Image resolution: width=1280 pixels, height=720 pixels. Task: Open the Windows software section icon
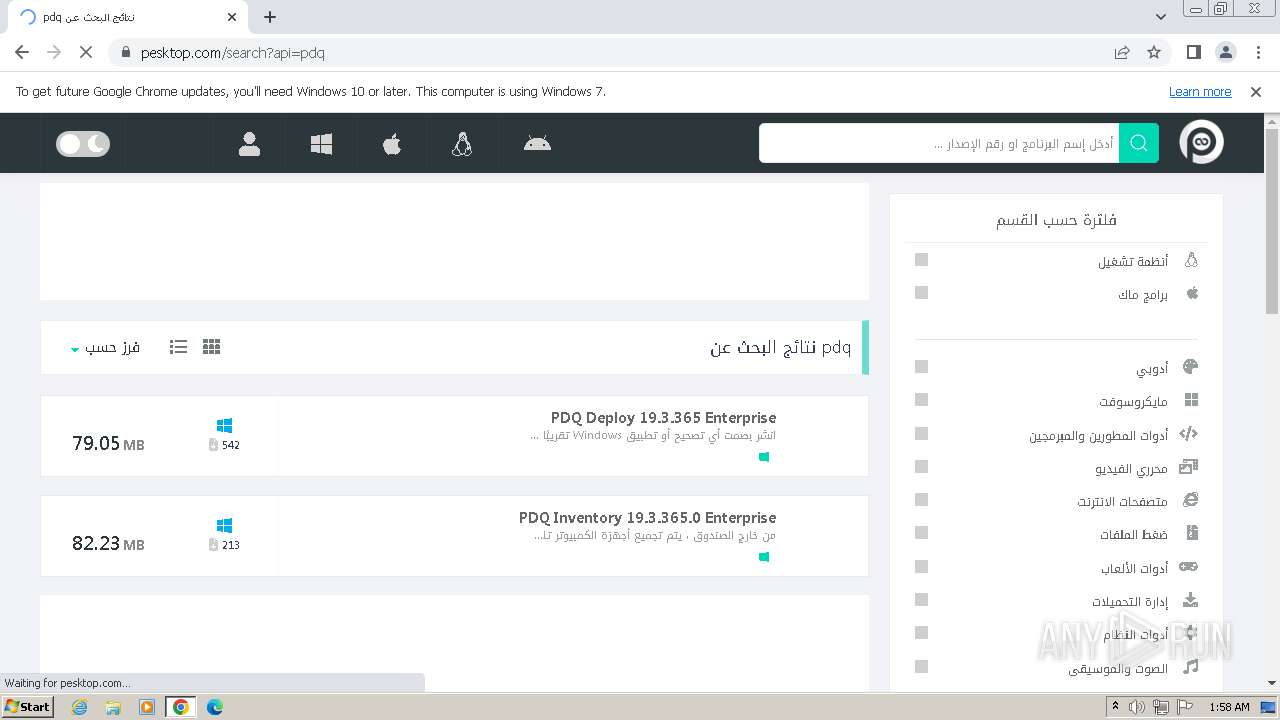pyautogui.click(x=321, y=144)
